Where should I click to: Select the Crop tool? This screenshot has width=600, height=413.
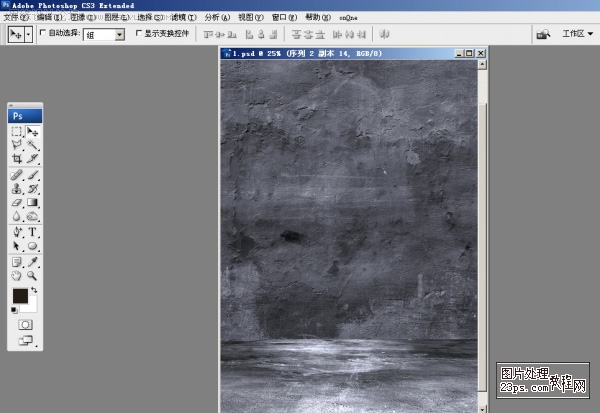16,158
